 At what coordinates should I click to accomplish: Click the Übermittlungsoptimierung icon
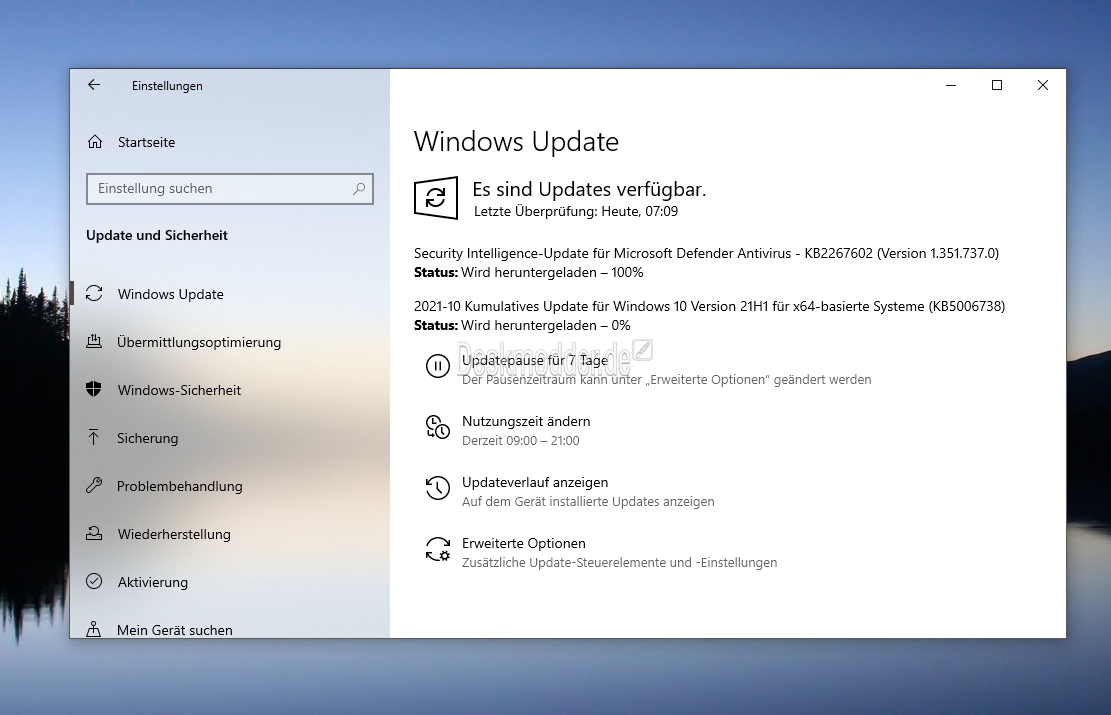[94, 342]
